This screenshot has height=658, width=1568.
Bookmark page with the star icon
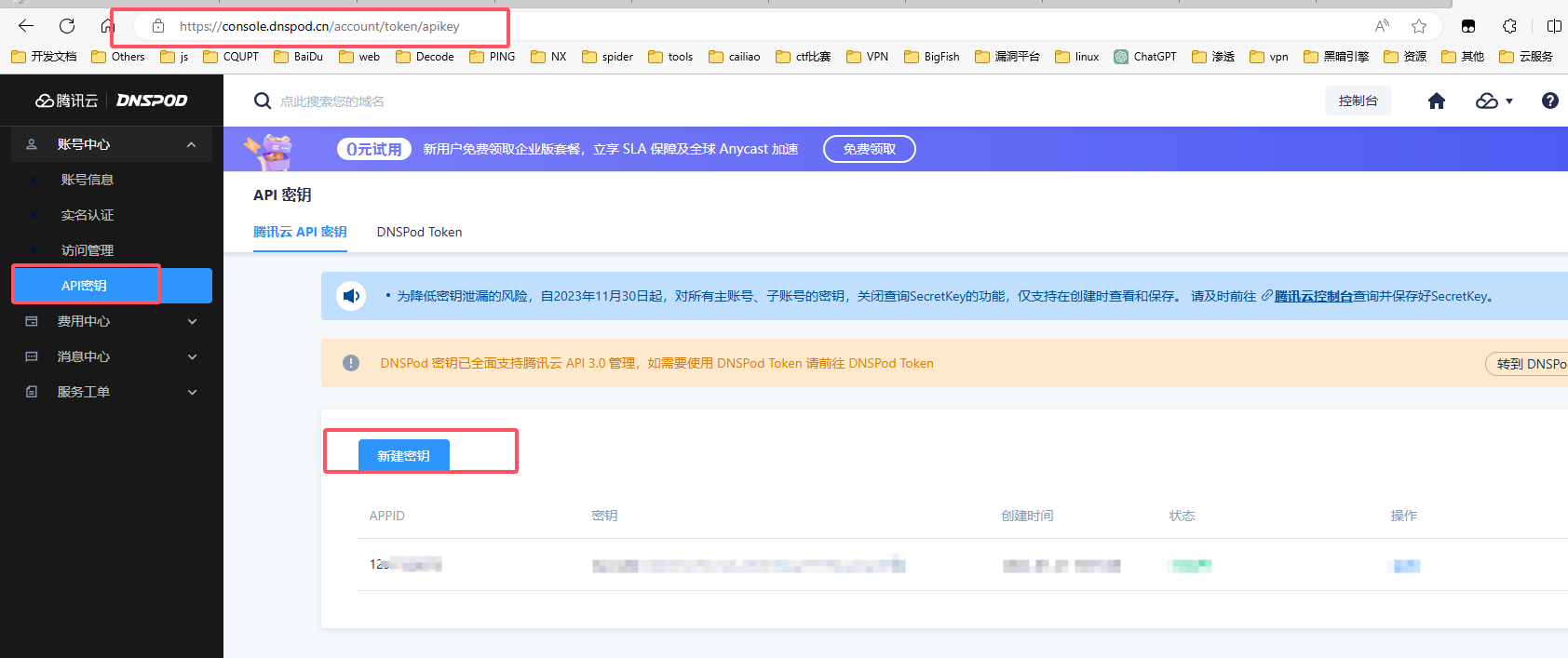click(1418, 26)
